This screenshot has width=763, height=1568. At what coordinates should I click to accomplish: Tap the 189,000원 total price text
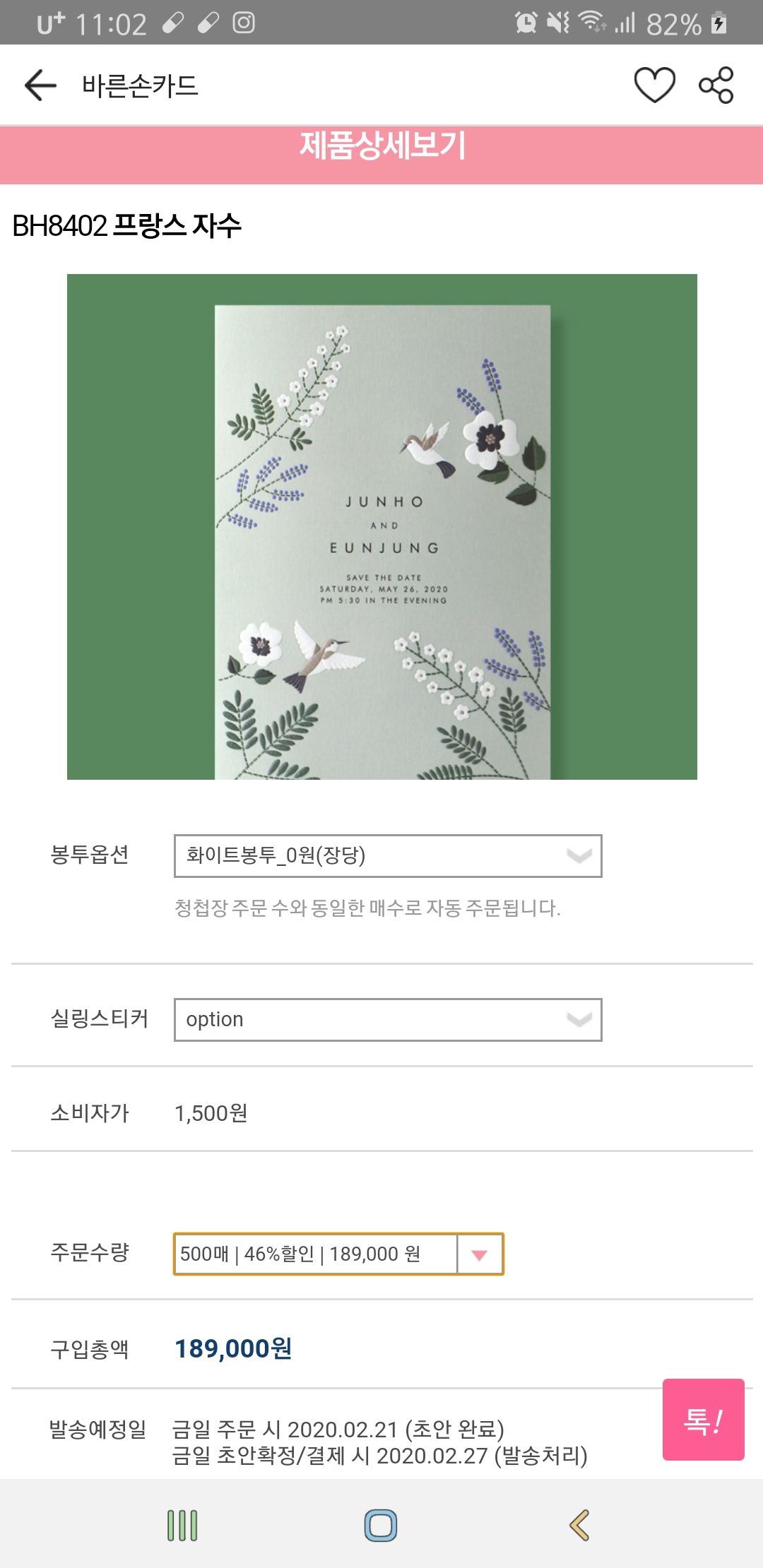point(233,1348)
